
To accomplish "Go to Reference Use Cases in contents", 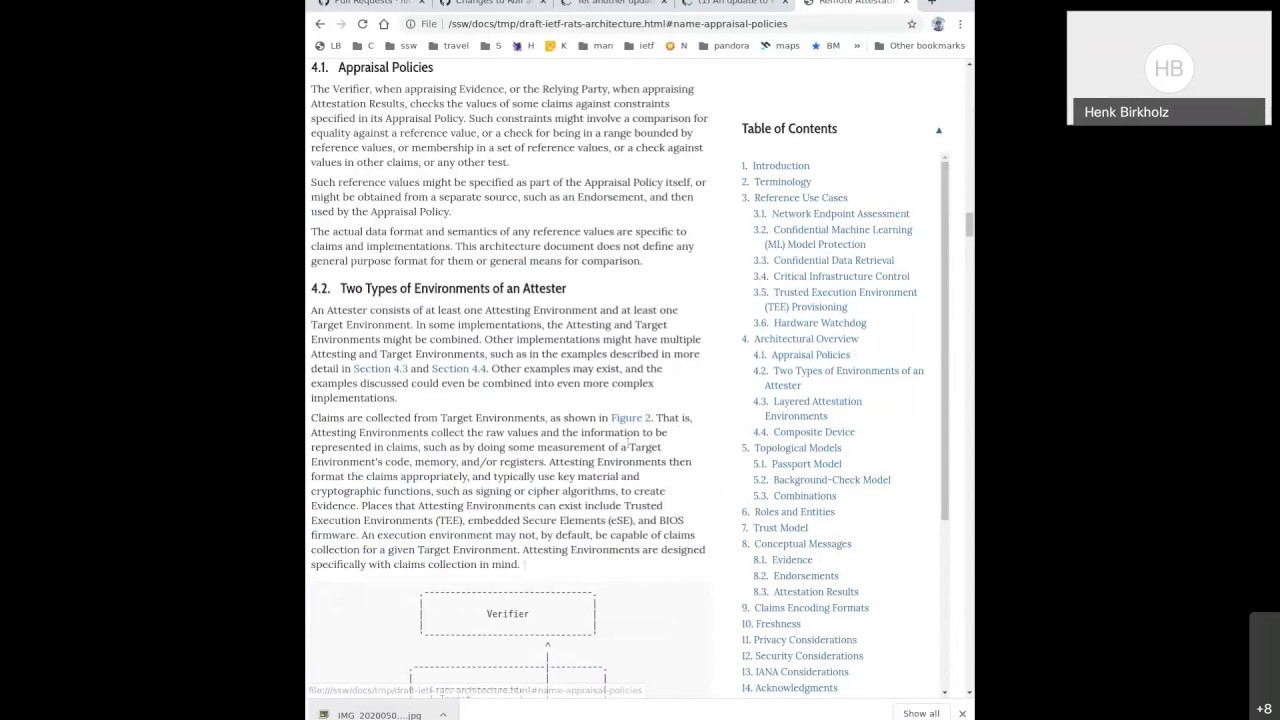I will coord(800,198).
